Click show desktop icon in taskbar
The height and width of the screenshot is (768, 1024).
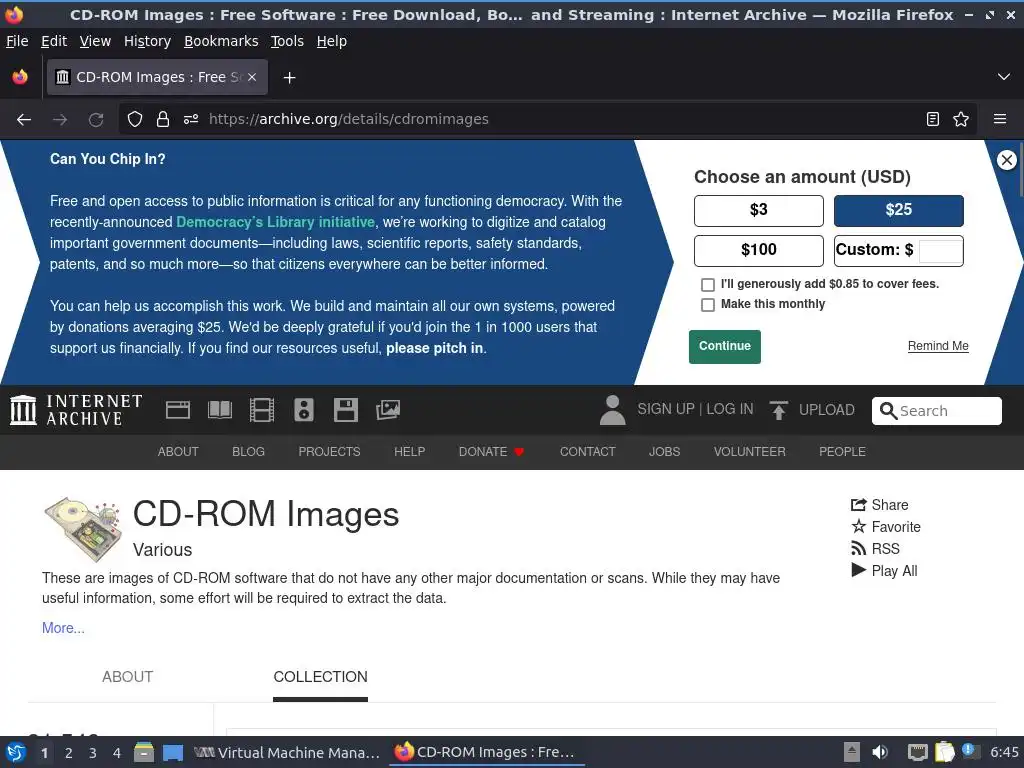[x=173, y=752]
